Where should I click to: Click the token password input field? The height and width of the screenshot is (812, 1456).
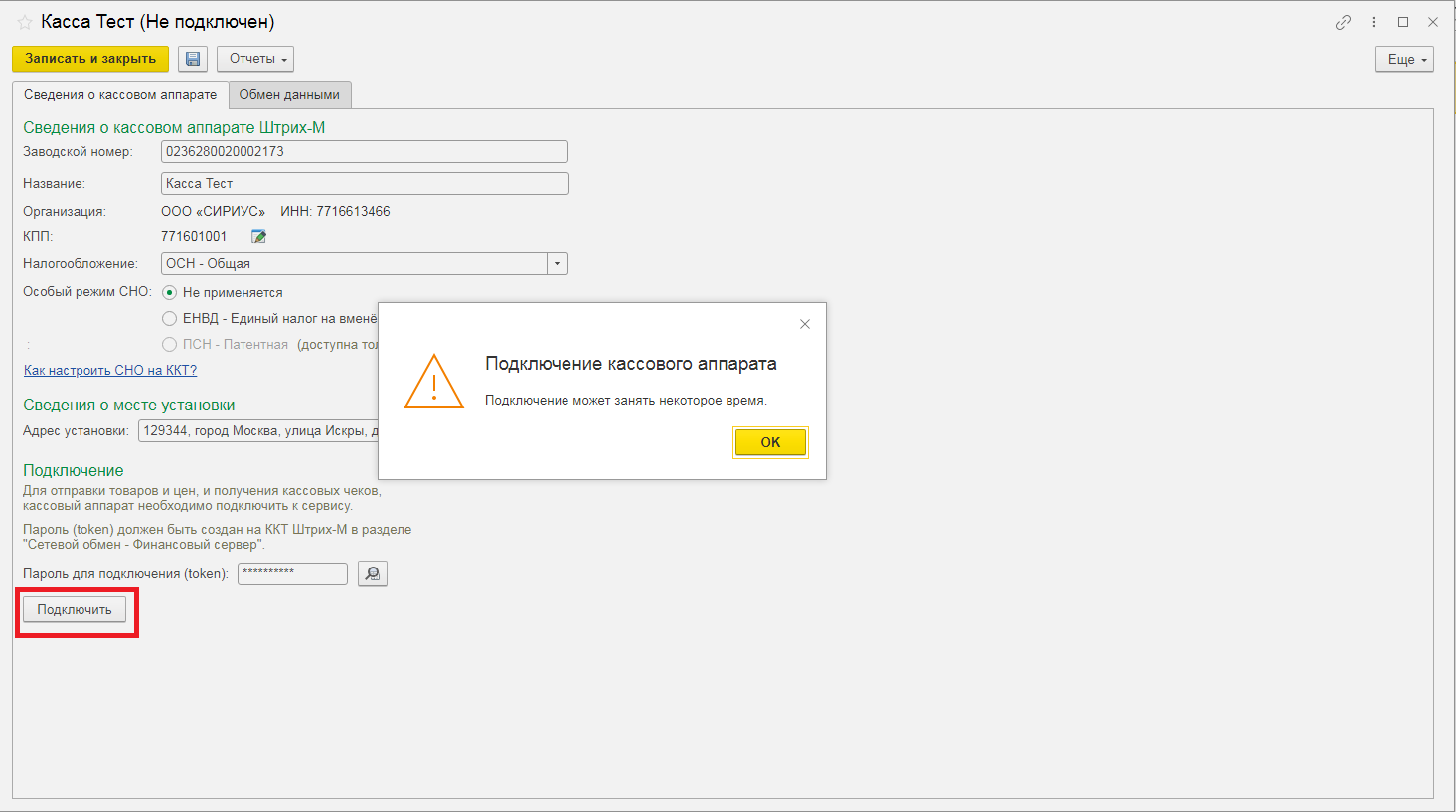tap(292, 573)
